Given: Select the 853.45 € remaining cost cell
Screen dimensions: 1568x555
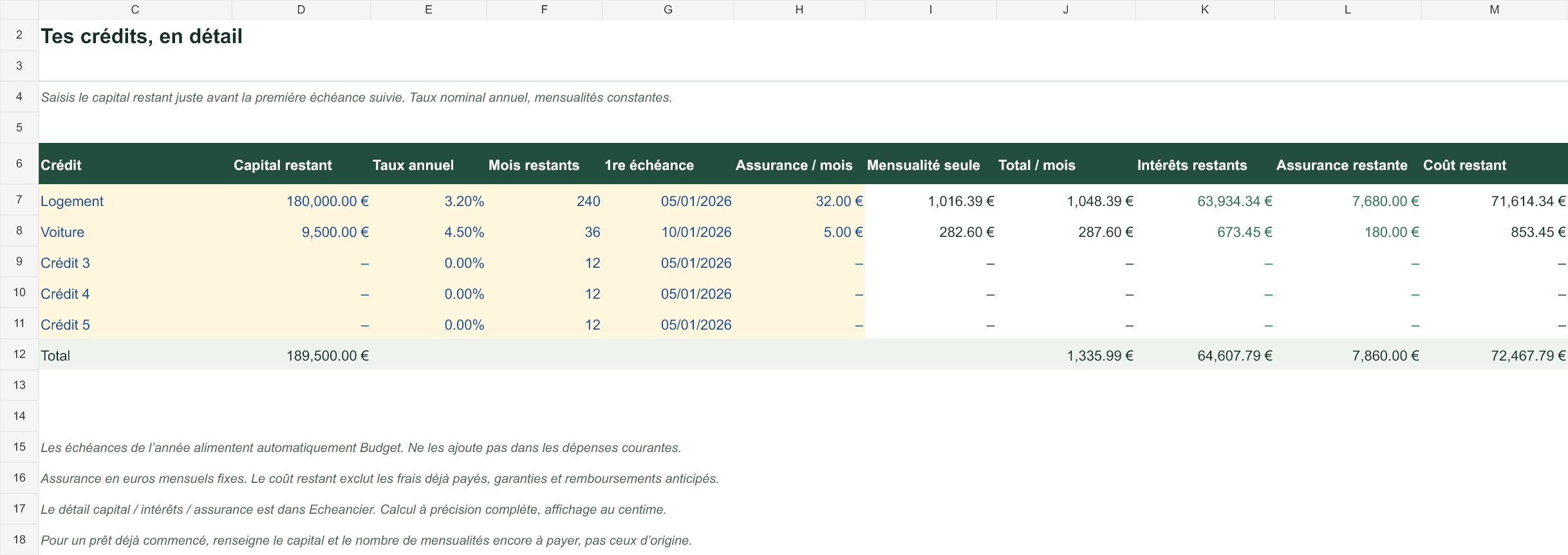Looking at the screenshot, I should pyautogui.click(x=1495, y=232).
